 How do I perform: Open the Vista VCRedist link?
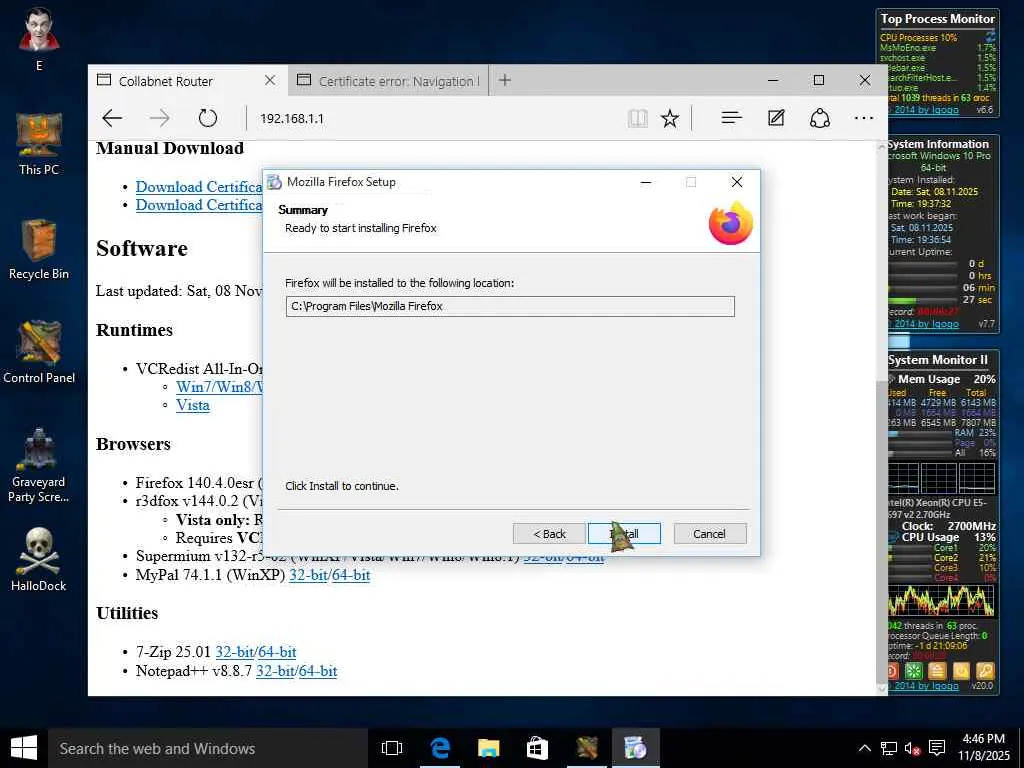pos(193,405)
